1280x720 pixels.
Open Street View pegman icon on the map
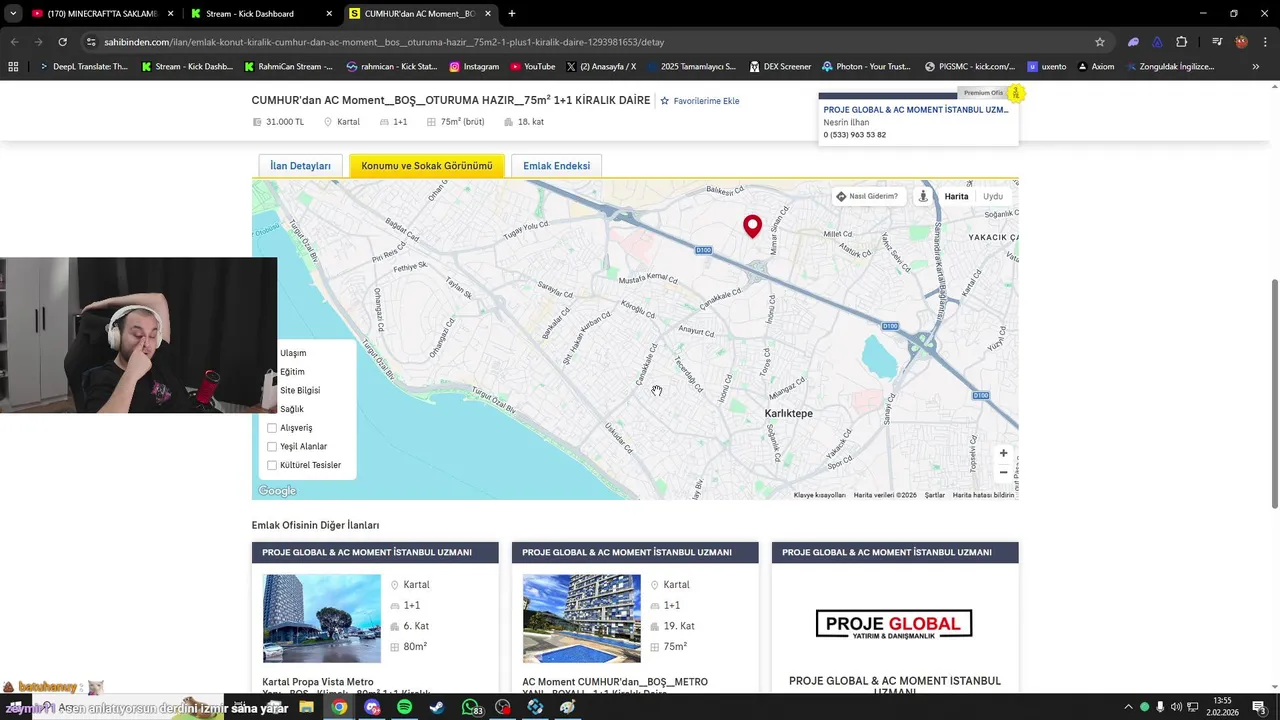923,196
